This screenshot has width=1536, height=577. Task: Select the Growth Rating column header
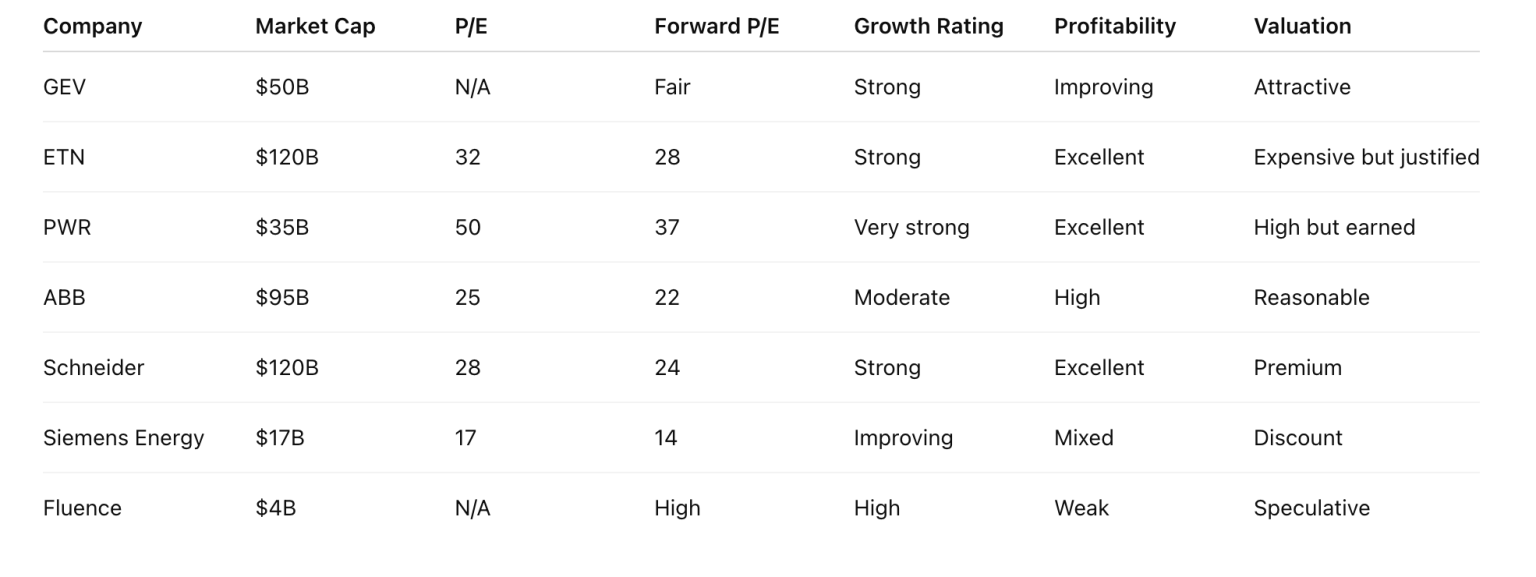(x=928, y=27)
